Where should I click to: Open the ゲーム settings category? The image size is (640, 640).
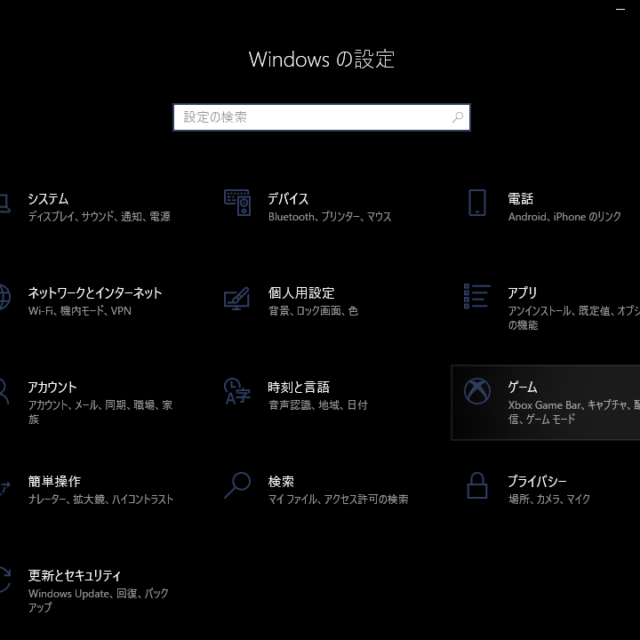546,402
